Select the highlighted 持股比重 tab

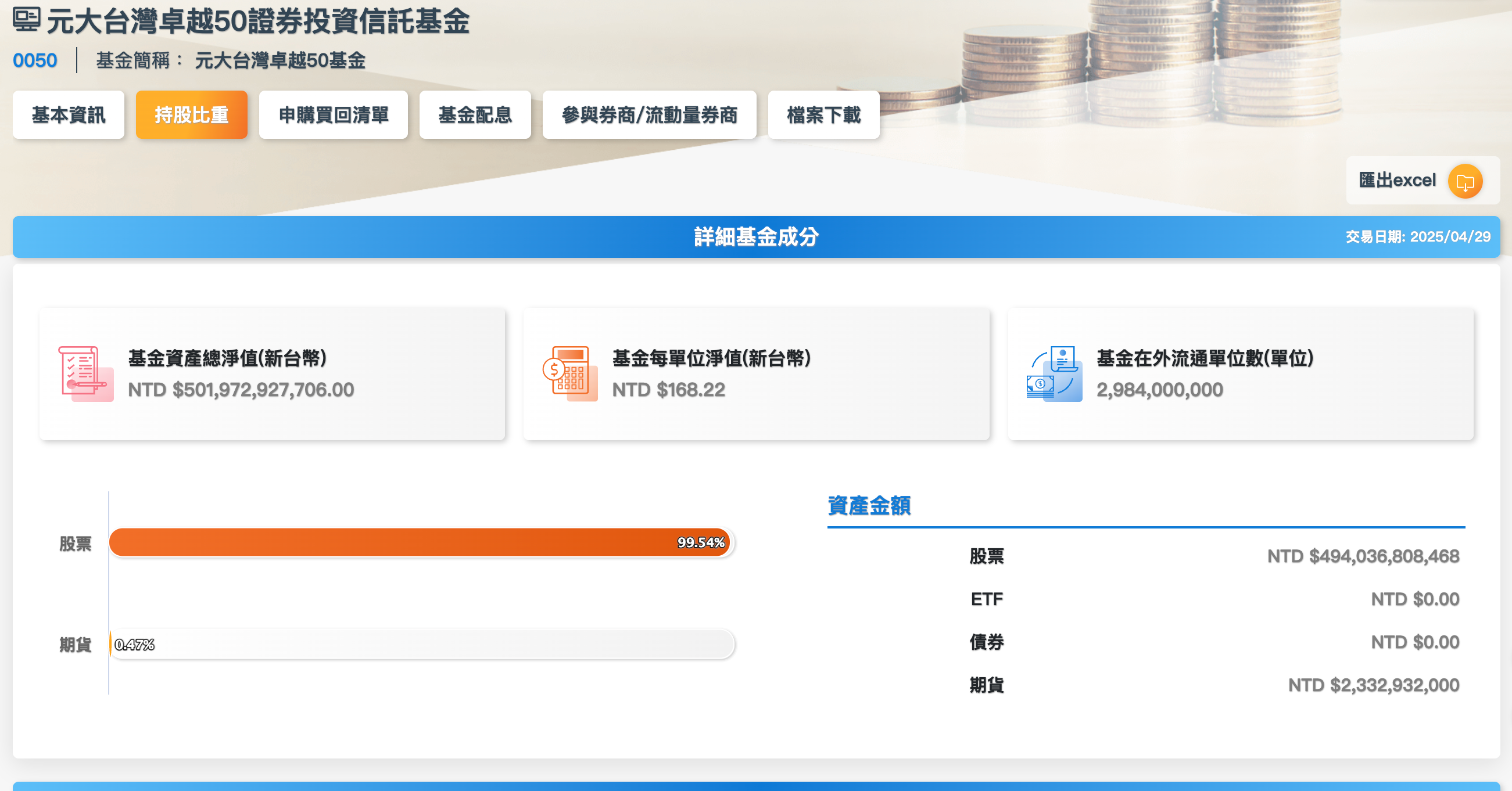coord(192,115)
